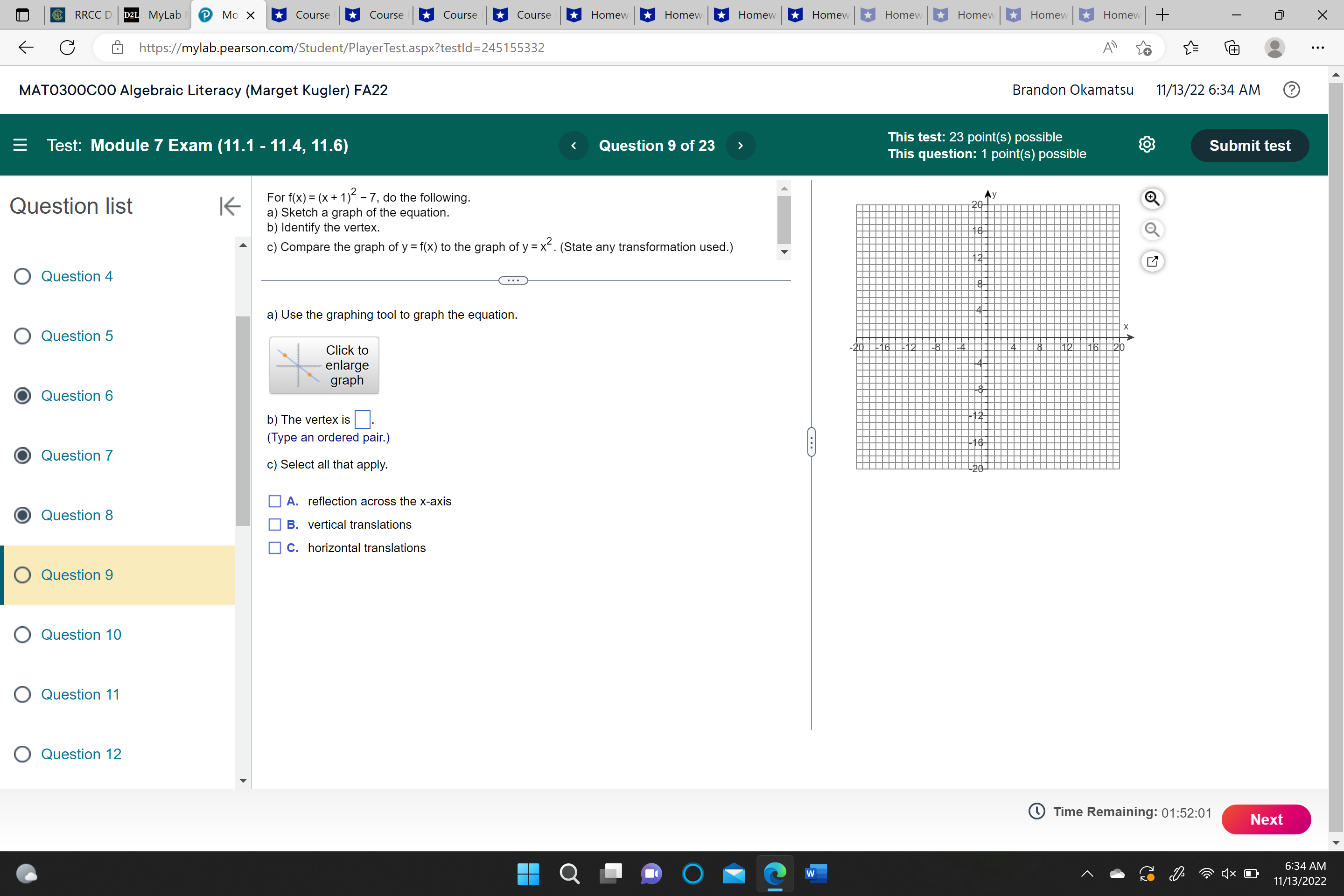Select Question 10 in the question list

click(81, 634)
